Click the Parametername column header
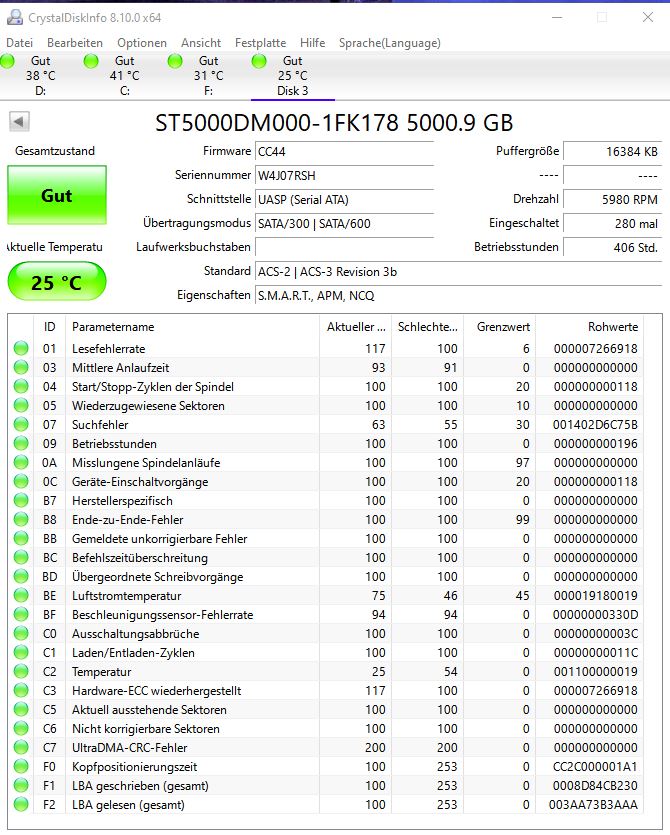Viewport: 670px width, 835px height. tap(192, 326)
